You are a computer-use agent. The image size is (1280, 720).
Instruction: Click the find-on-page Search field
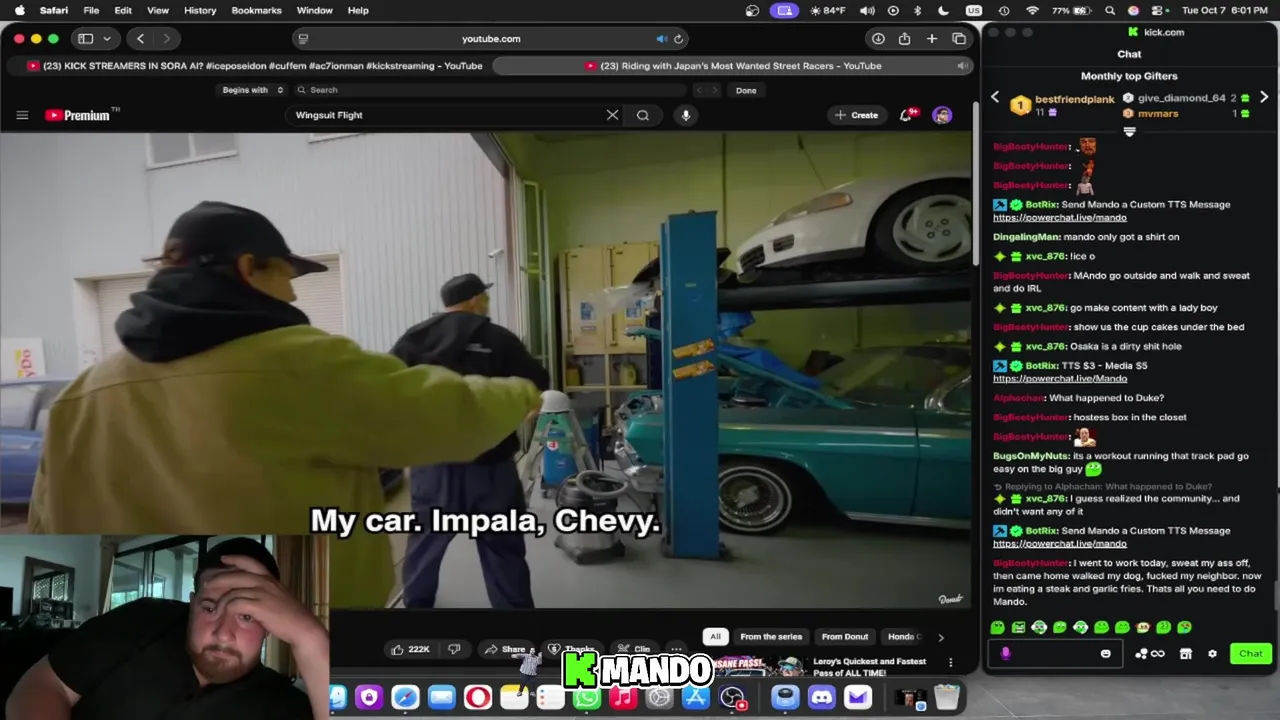click(491, 90)
